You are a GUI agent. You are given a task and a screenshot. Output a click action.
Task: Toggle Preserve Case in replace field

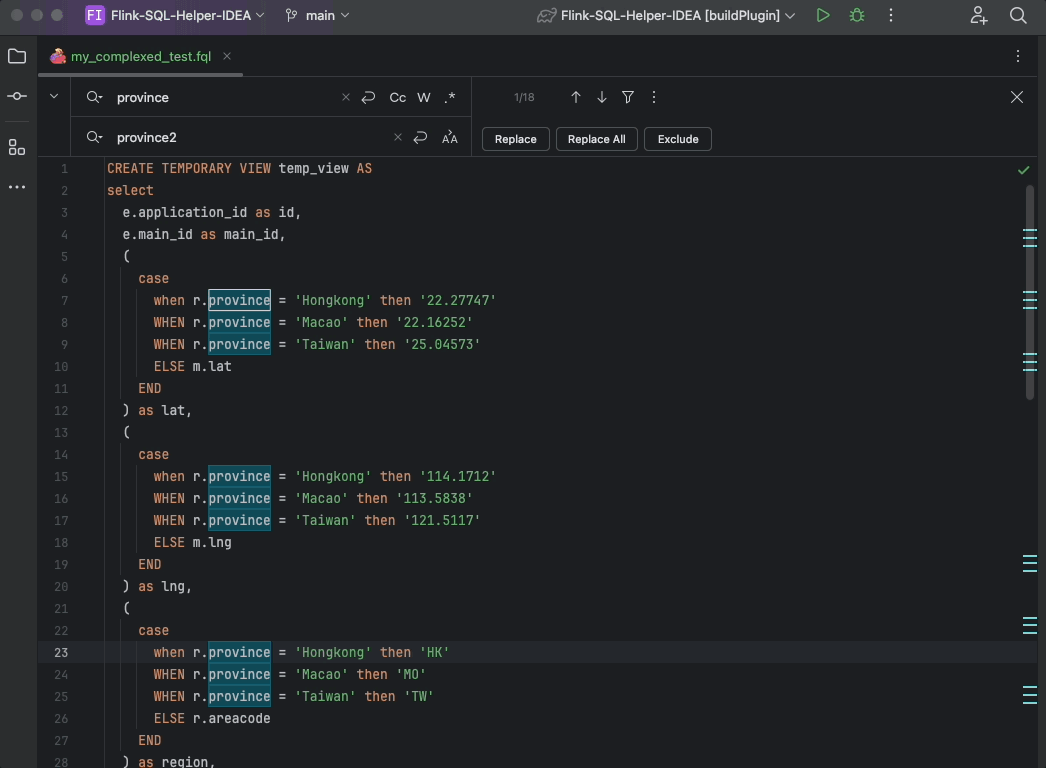(450, 138)
